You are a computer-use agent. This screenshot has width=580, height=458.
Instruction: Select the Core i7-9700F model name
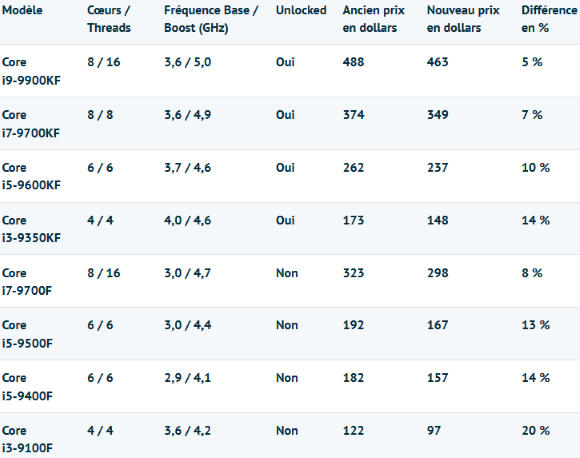[27, 282]
